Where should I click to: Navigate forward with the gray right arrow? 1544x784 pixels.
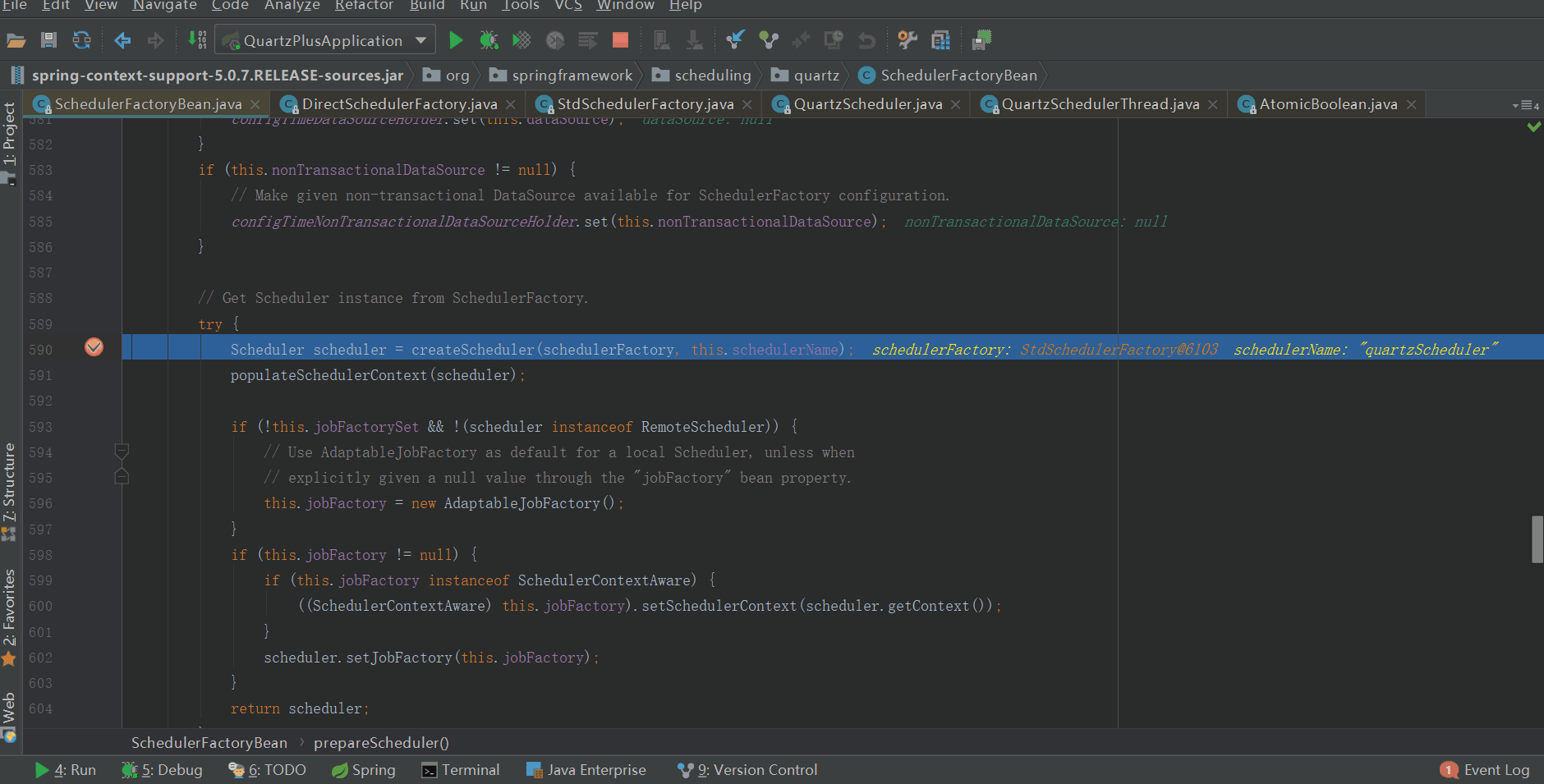click(x=155, y=40)
